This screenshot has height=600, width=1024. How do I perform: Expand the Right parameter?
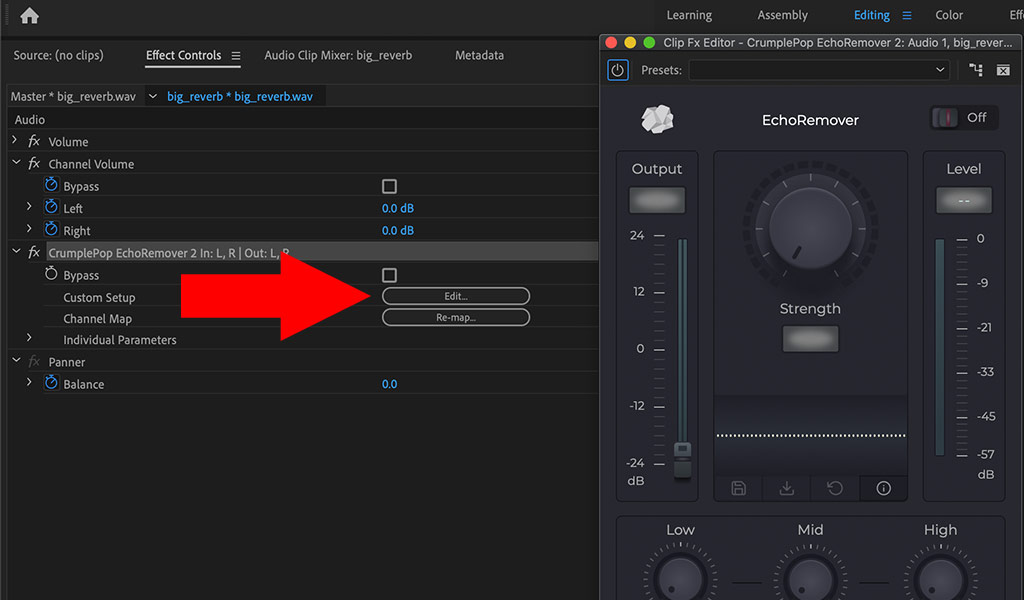(x=29, y=229)
